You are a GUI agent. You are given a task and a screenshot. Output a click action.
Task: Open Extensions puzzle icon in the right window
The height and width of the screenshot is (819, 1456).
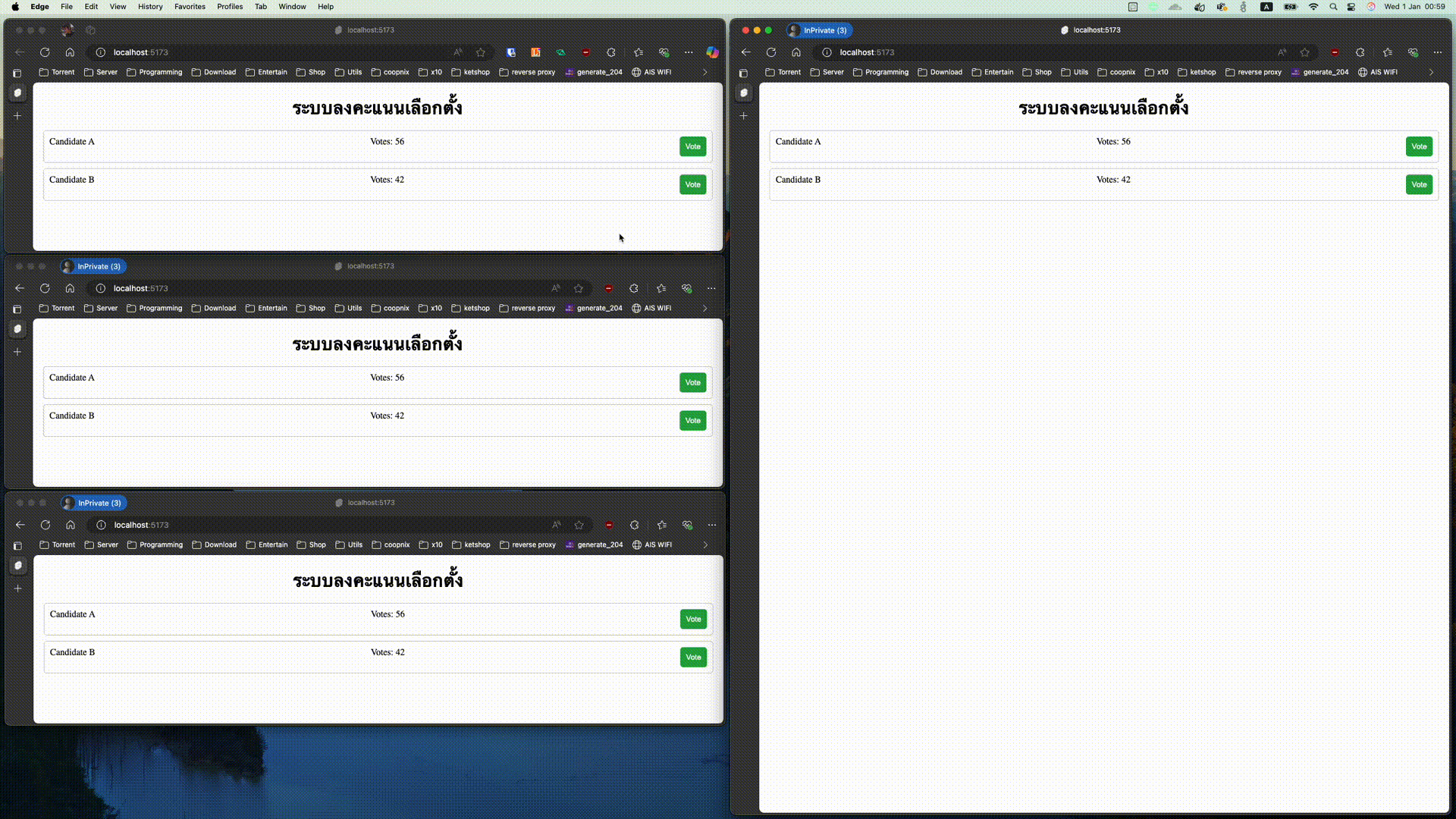pyautogui.click(x=1360, y=52)
